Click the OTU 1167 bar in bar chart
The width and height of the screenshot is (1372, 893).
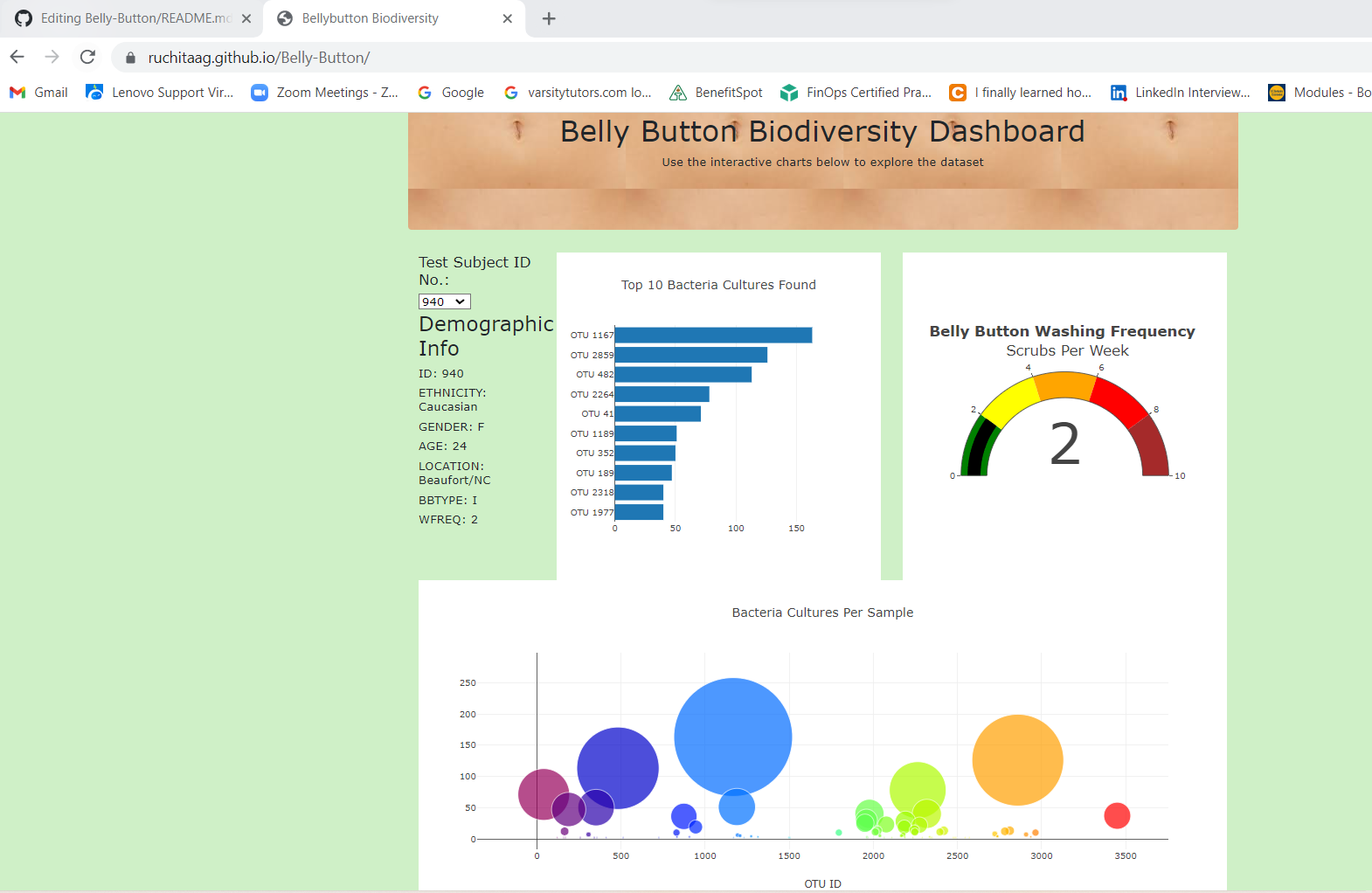[713, 335]
